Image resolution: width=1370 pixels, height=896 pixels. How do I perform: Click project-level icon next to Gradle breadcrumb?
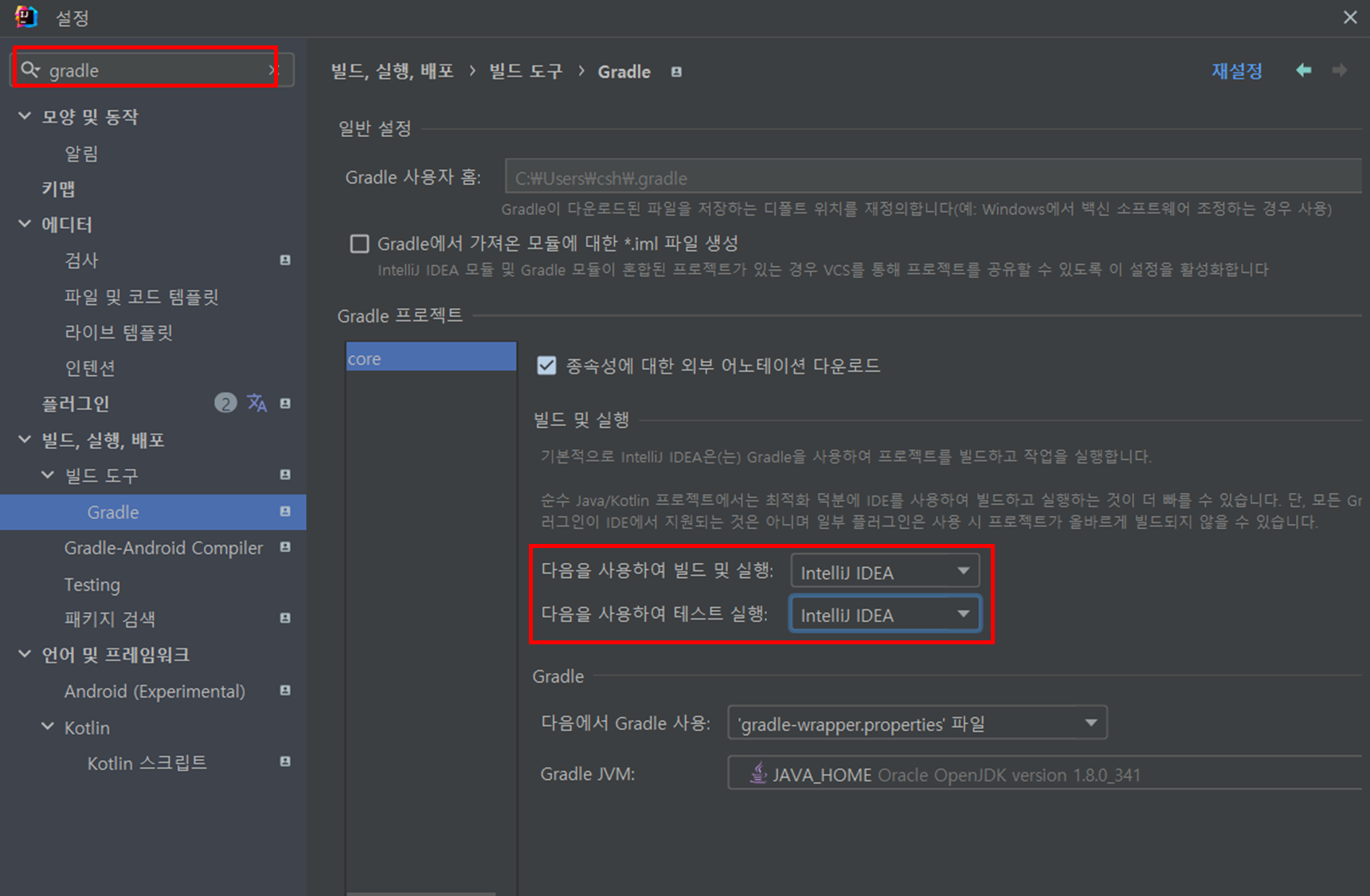coord(676,72)
